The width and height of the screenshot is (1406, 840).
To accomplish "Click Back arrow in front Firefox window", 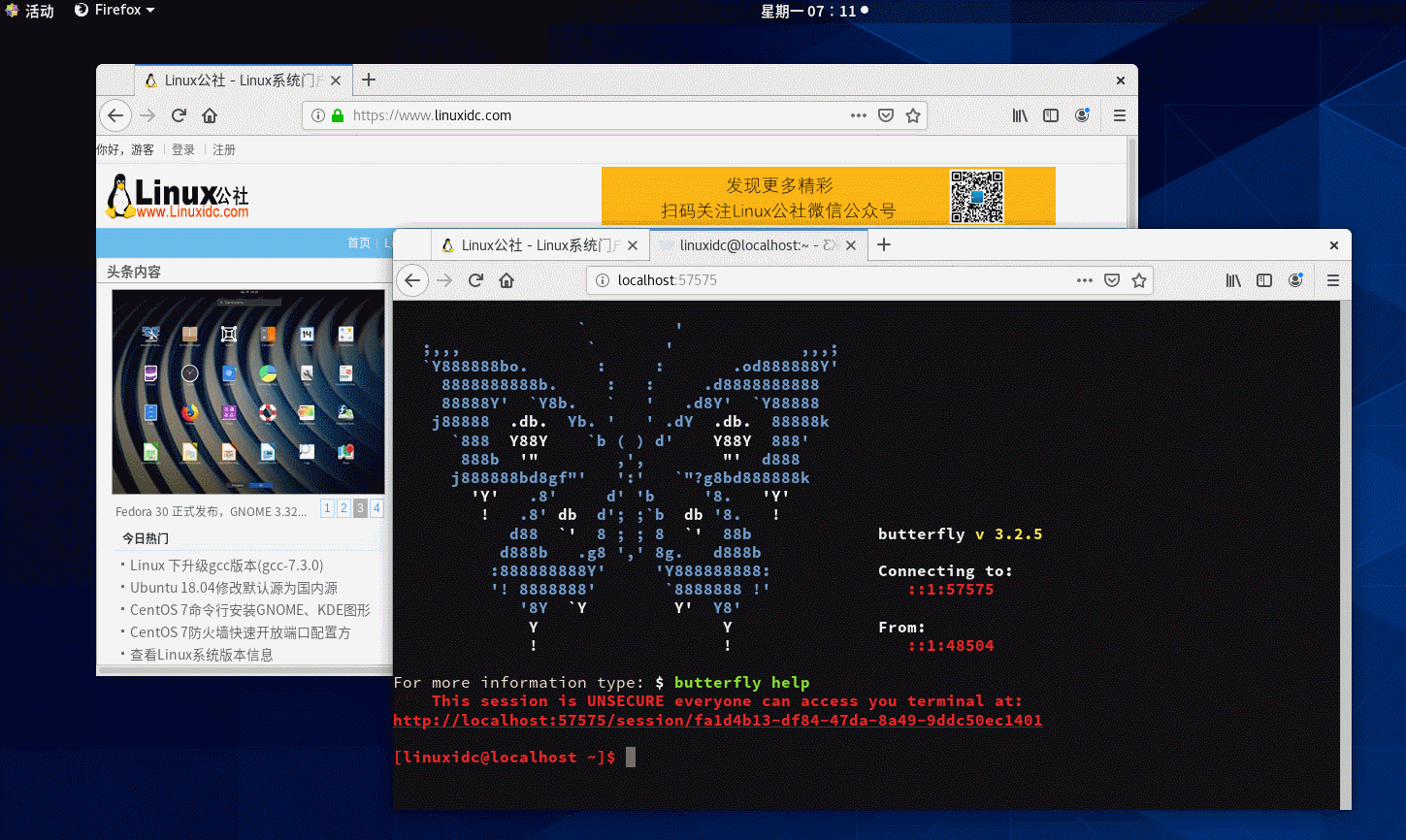I will (x=412, y=280).
